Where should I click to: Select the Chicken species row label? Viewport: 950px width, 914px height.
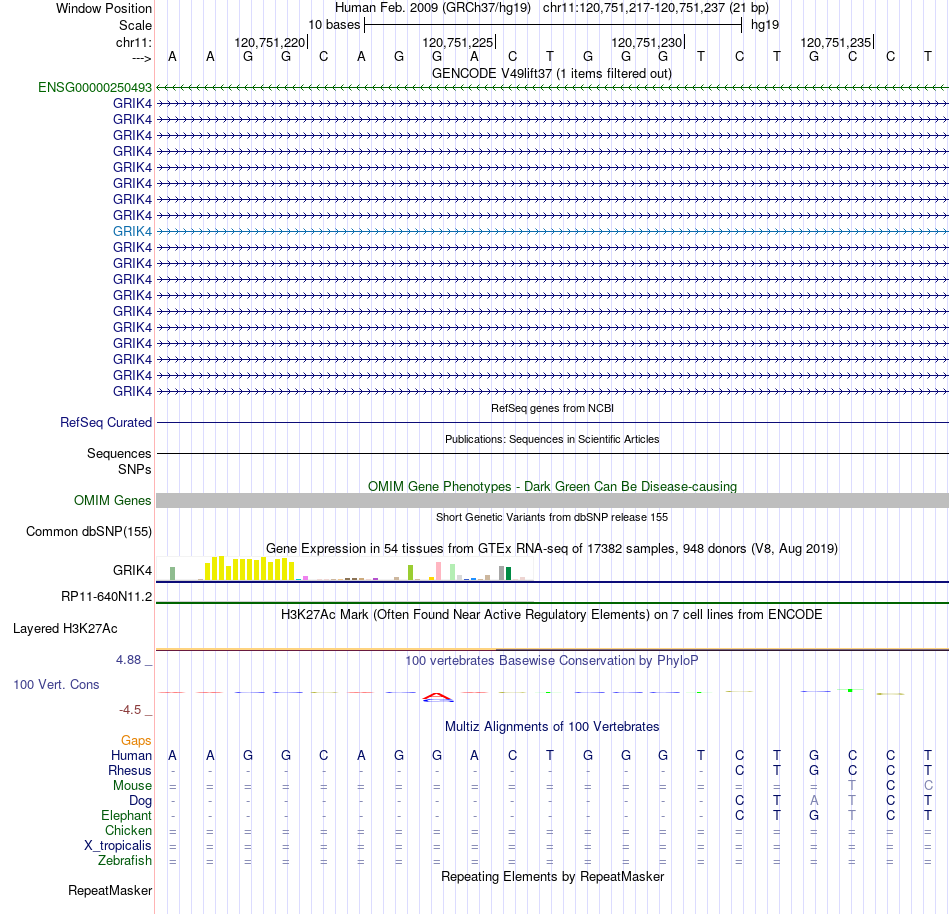128,830
